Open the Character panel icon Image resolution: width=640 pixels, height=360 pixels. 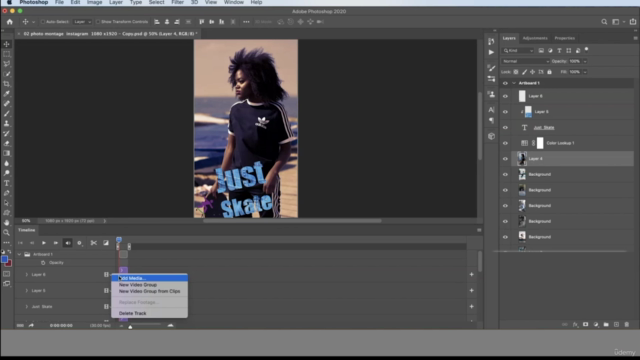[491, 110]
